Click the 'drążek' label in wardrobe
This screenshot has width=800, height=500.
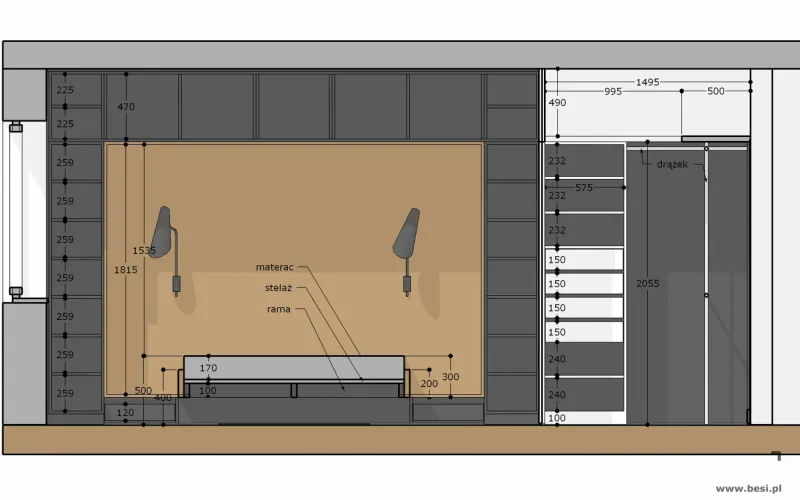click(x=672, y=164)
